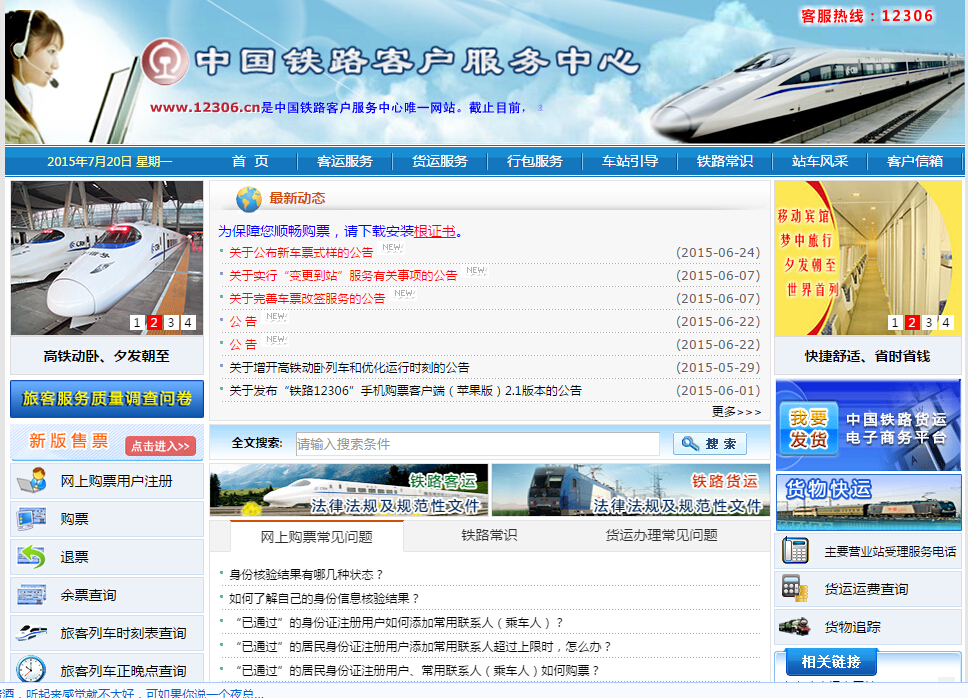Image resolution: width=968 pixels, height=698 pixels.
Task: Open the 铁路12306 手机购票客户端 2.1版本 announcement
Action: (x=405, y=390)
